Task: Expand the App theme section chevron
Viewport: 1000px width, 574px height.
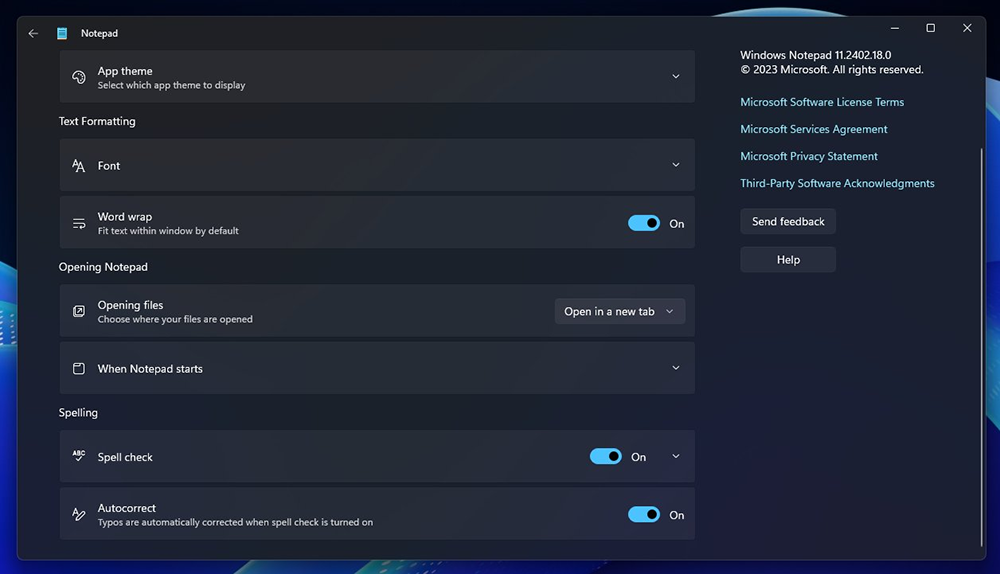Action: [x=676, y=77]
